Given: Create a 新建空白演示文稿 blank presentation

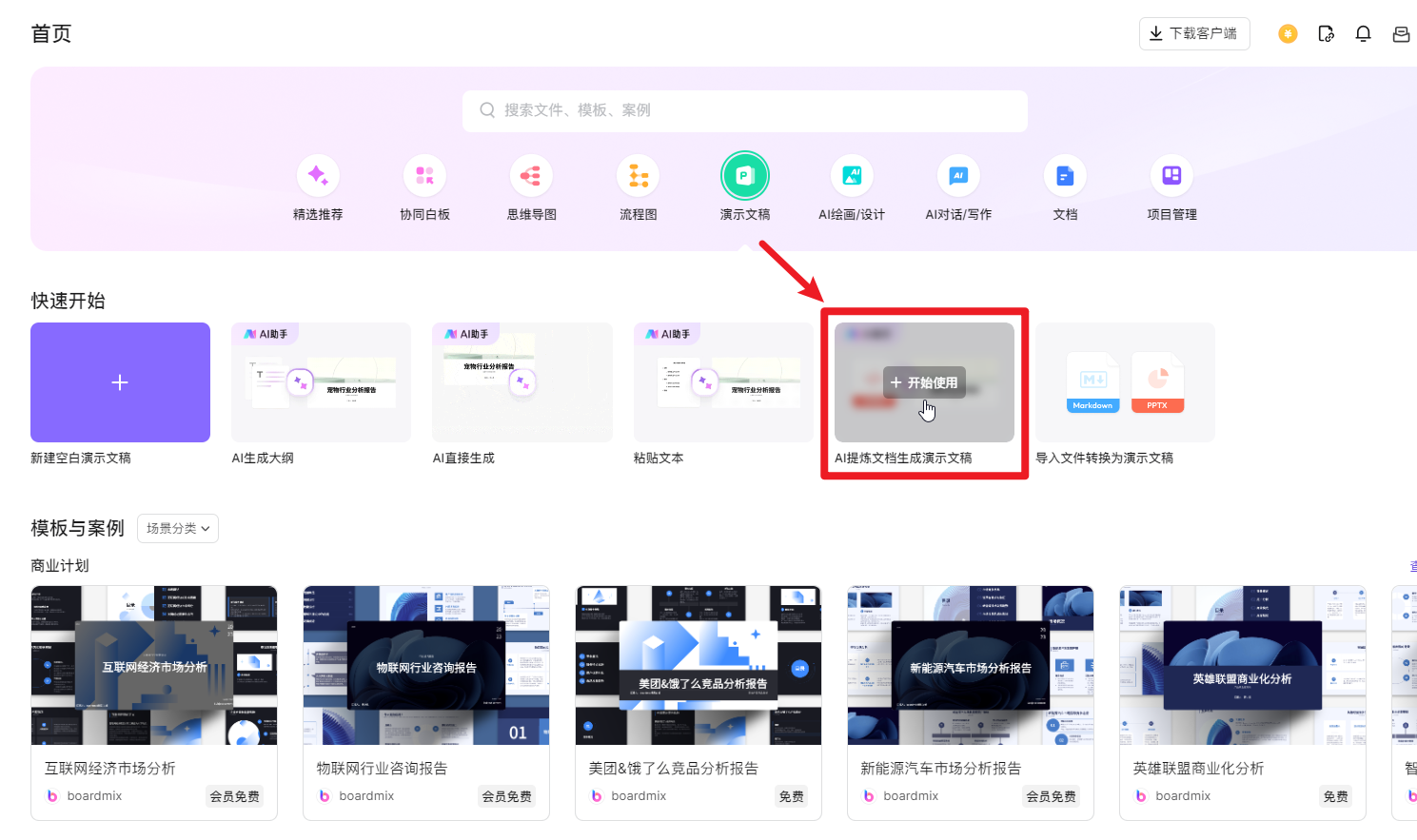Looking at the screenshot, I should tap(120, 382).
